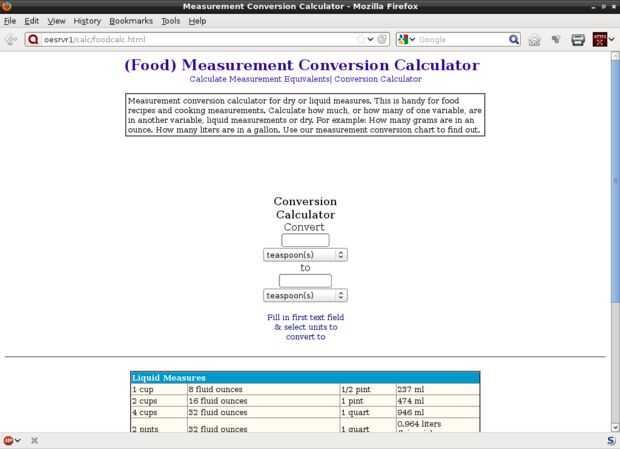Click the '1 pint' table cell
Viewport: 620px width, 449px height.
pyautogui.click(x=368, y=401)
